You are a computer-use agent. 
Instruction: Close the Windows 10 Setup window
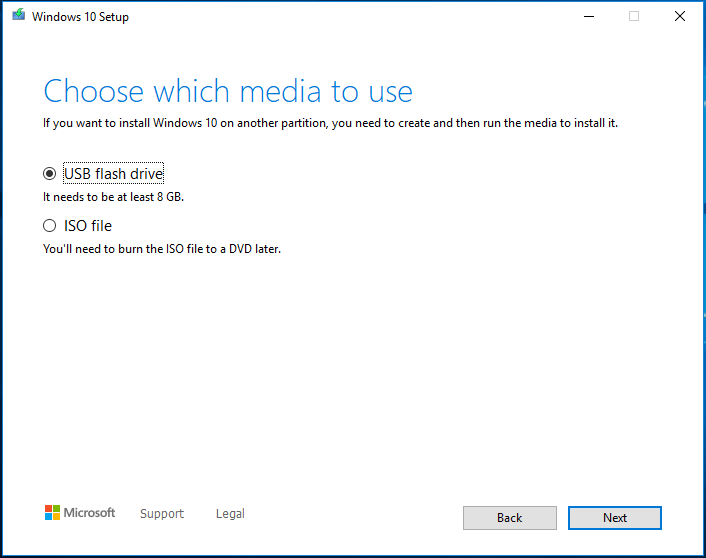[680, 17]
